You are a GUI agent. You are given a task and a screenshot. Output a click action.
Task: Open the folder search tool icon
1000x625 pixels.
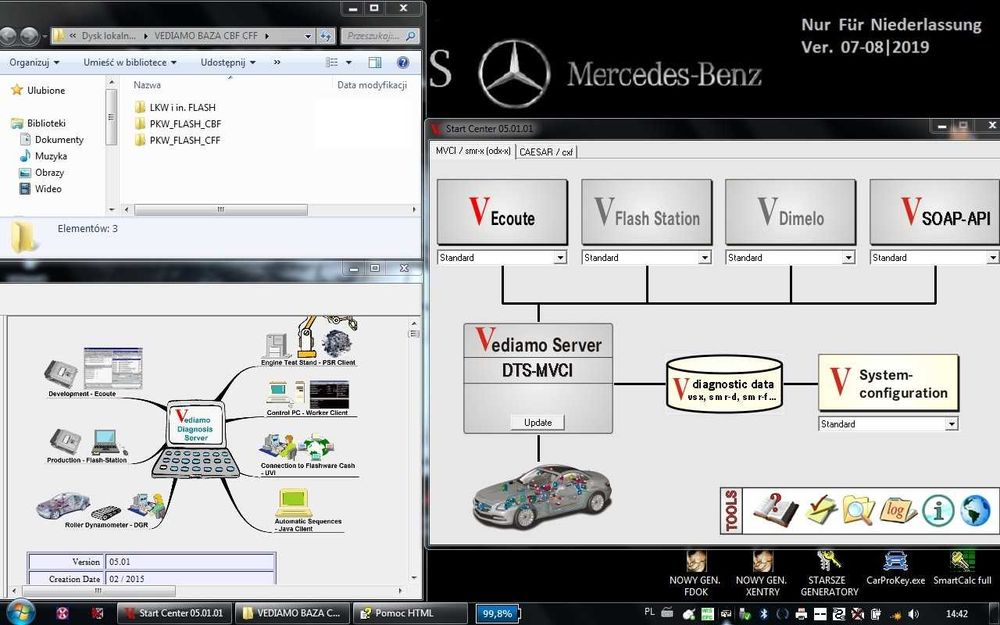point(859,509)
